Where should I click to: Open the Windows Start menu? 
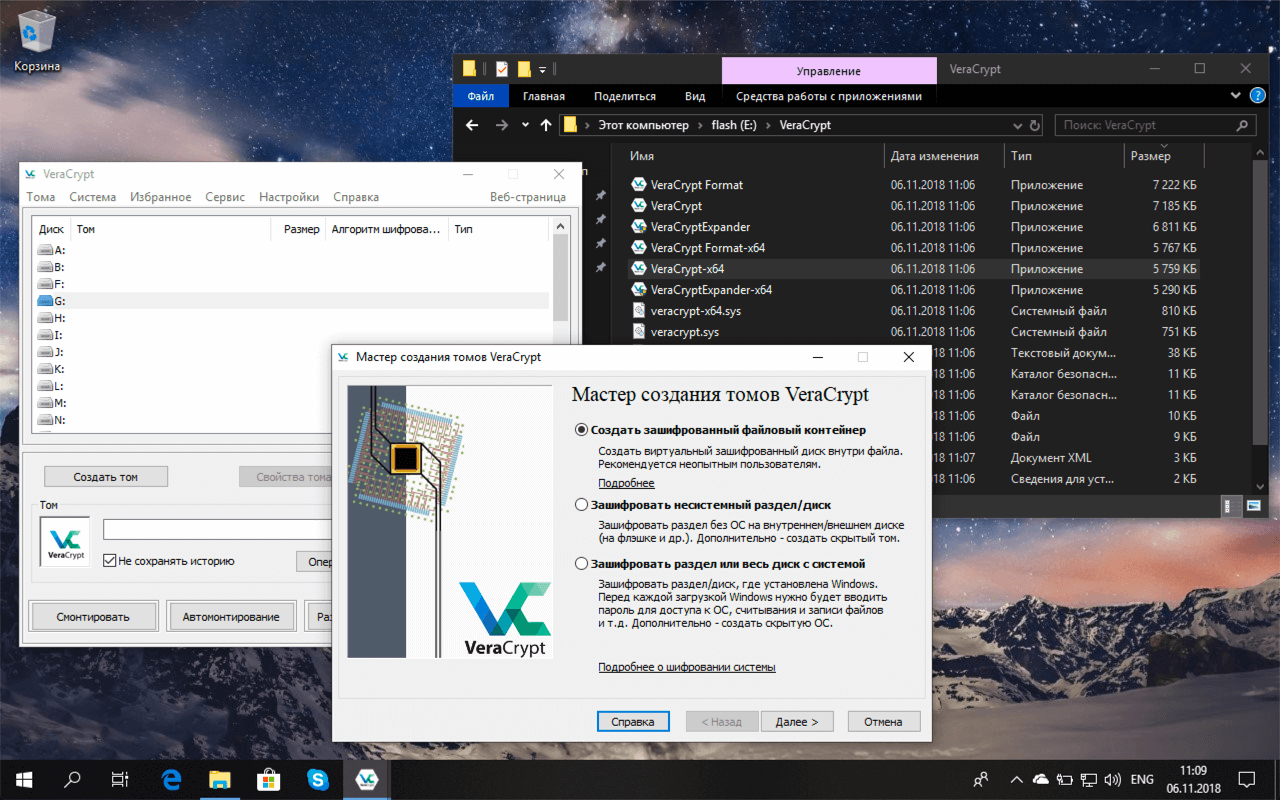pos(24,779)
